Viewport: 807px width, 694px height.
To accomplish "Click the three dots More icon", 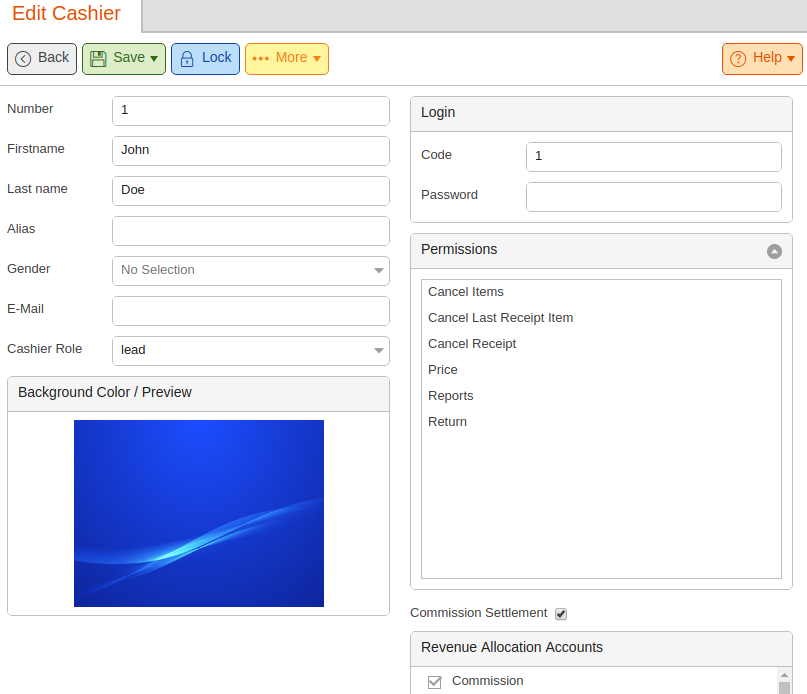I will click(261, 59).
